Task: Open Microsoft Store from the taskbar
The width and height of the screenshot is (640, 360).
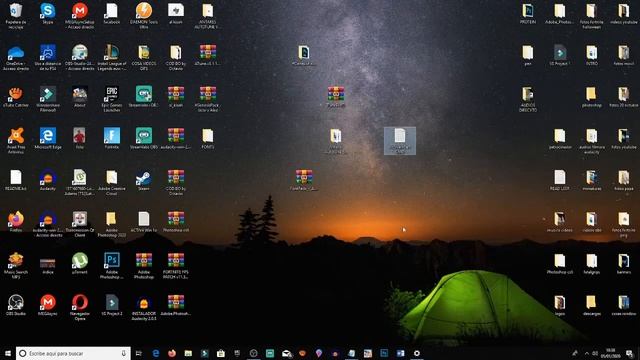Action: point(221,353)
